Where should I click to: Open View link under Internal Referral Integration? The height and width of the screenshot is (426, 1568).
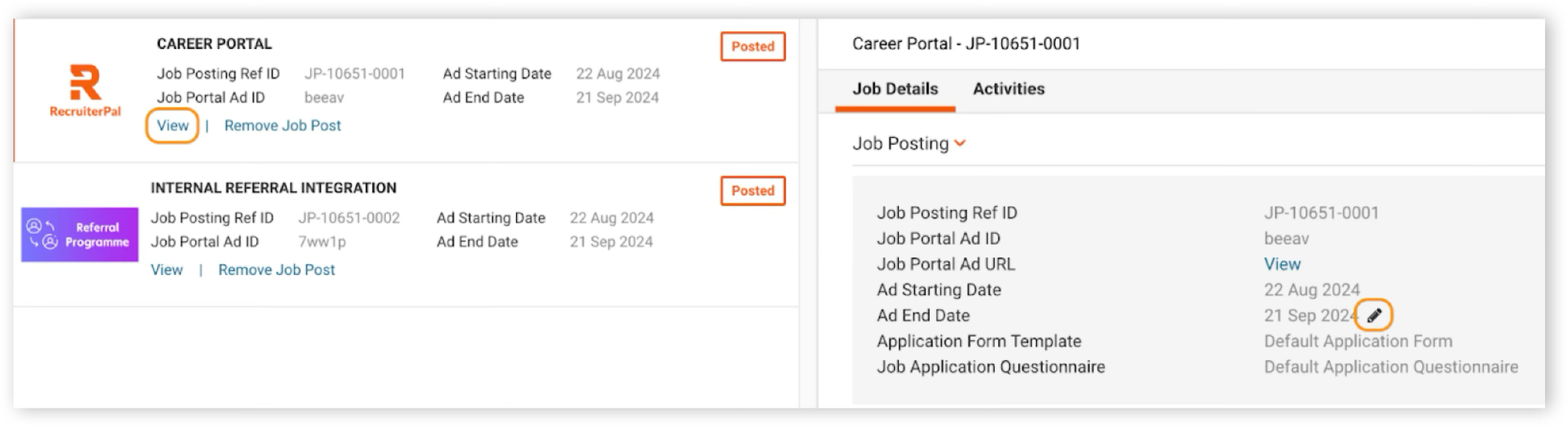pyautogui.click(x=166, y=270)
